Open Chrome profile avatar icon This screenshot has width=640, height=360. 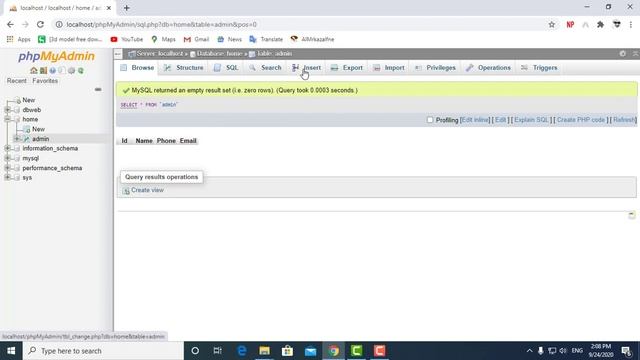617,24
